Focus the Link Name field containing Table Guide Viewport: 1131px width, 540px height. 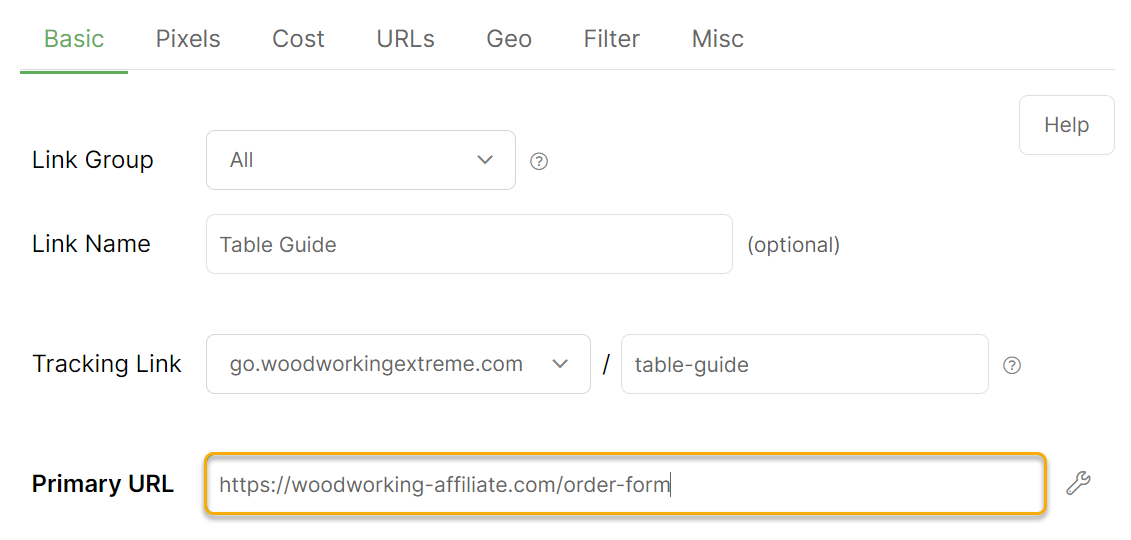click(x=468, y=244)
